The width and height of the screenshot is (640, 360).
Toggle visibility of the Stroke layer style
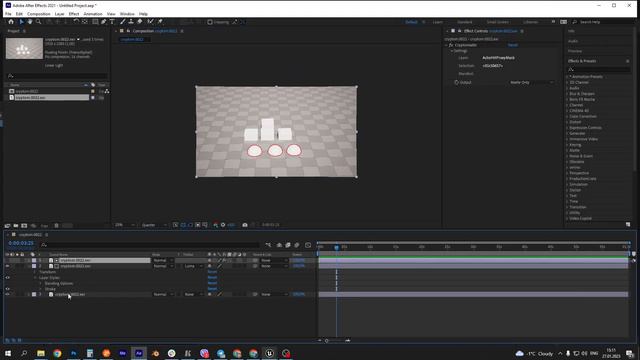[7, 289]
